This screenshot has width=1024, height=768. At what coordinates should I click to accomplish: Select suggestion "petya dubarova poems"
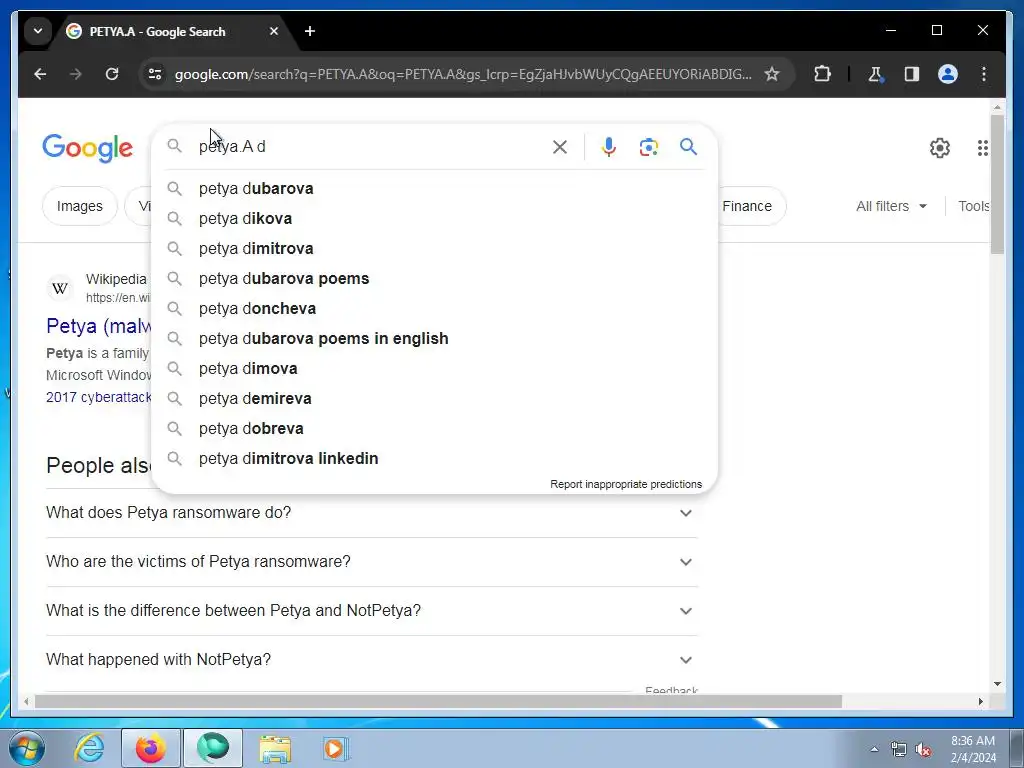434,279
